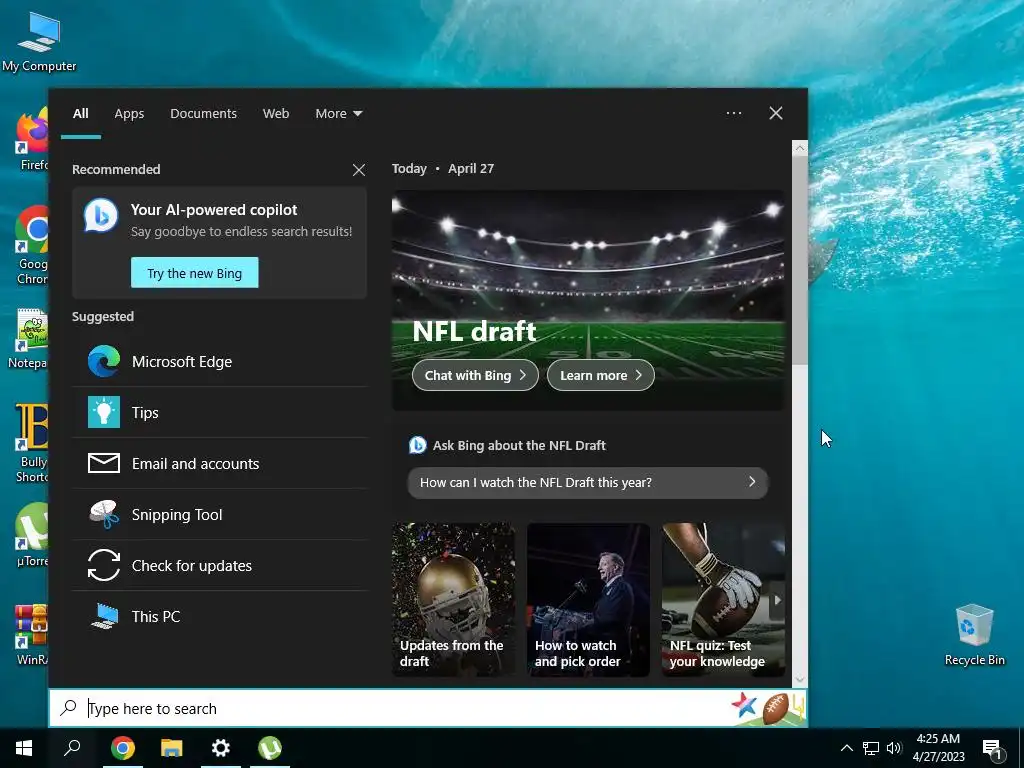Open the Tips app suggestion
The height and width of the screenshot is (768, 1024).
[x=219, y=413]
